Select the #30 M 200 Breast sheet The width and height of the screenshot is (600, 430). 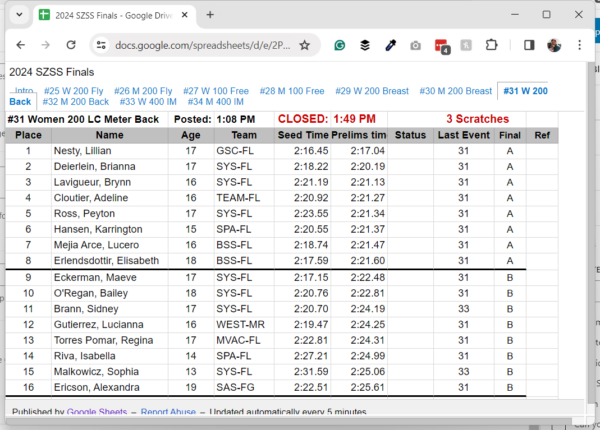point(455,91)
